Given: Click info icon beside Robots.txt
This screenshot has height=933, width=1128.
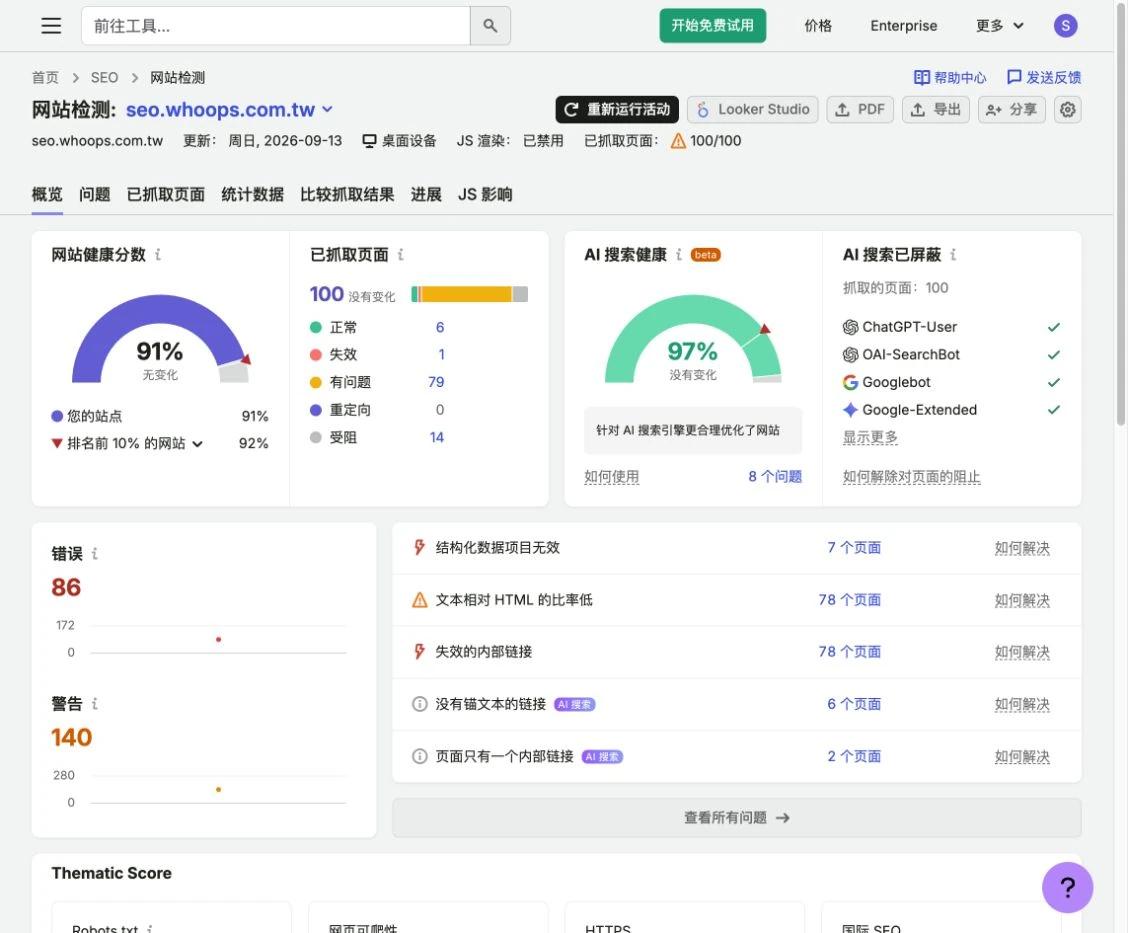Looking at the screenshot, I should [x=150, y=929].
